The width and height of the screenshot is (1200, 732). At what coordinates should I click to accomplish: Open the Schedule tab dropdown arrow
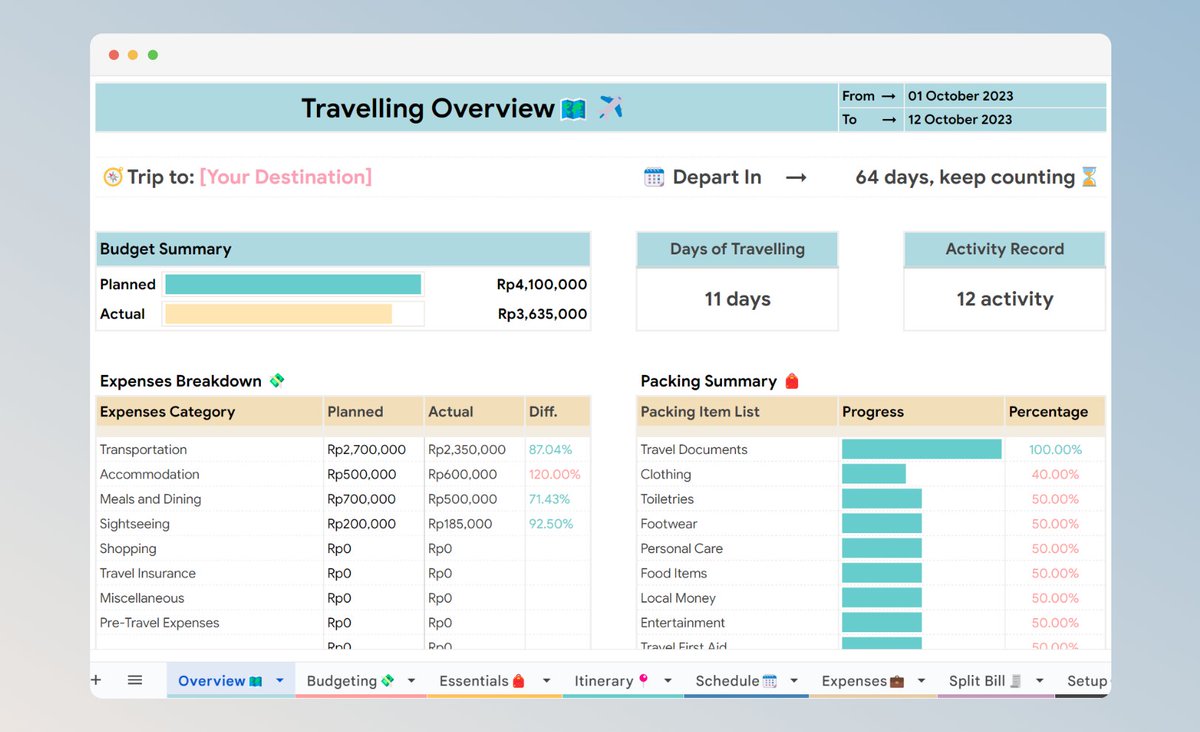pyautogui.click(x=794, y=681)
